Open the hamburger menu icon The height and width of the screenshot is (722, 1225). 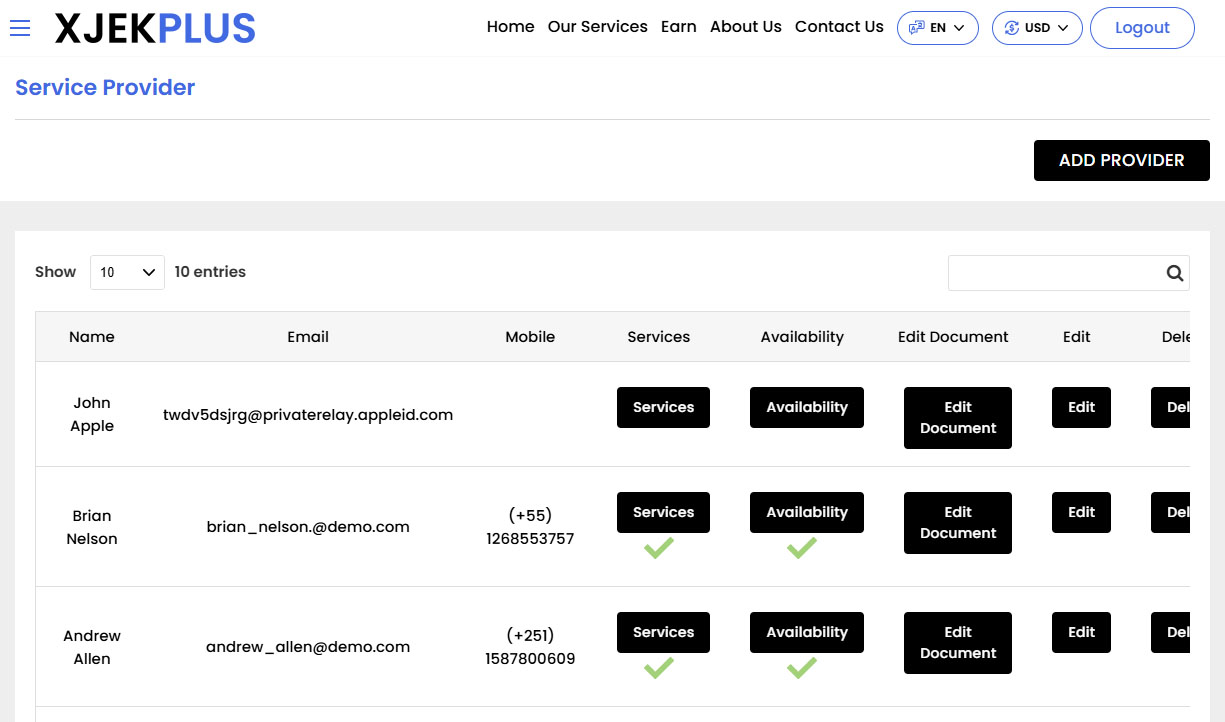coord(20,28)
